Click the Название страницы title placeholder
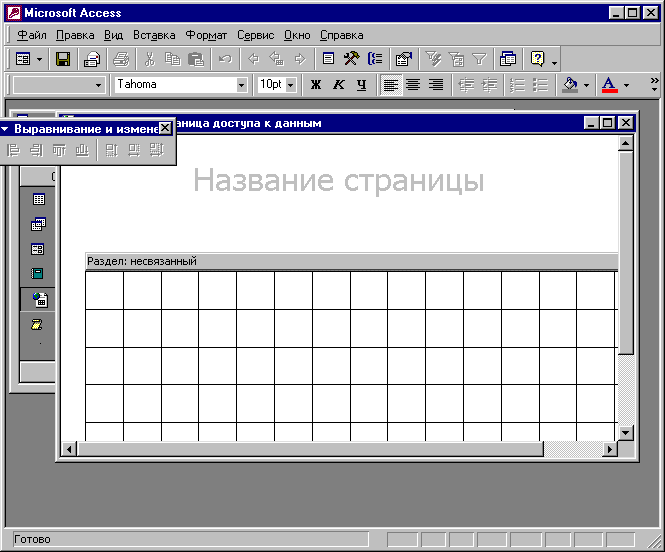665x552 pixels. 338,180
